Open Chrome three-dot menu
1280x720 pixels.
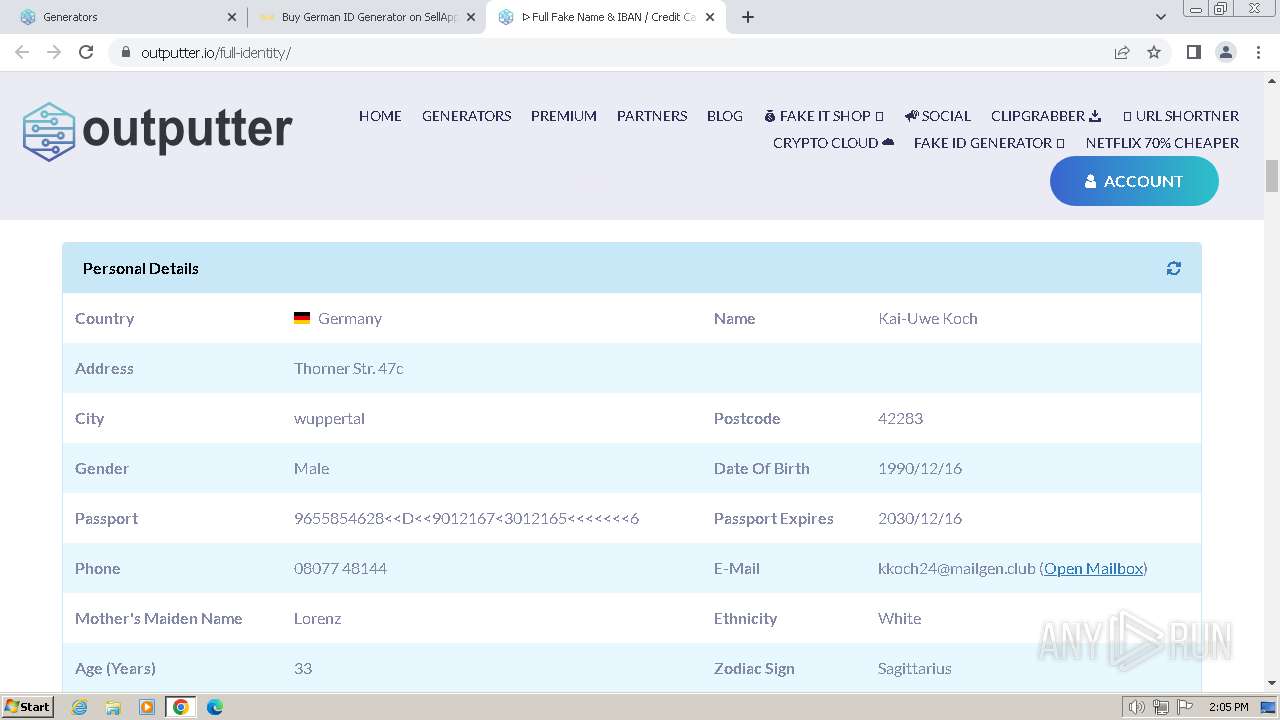point(1258,52)
